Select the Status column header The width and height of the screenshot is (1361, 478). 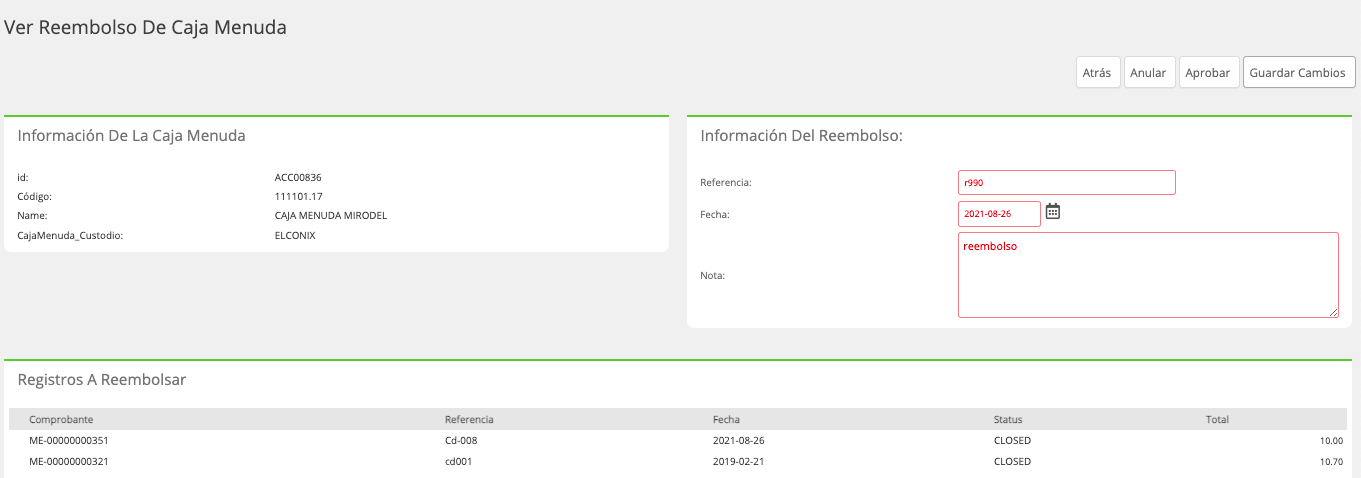1008,419
